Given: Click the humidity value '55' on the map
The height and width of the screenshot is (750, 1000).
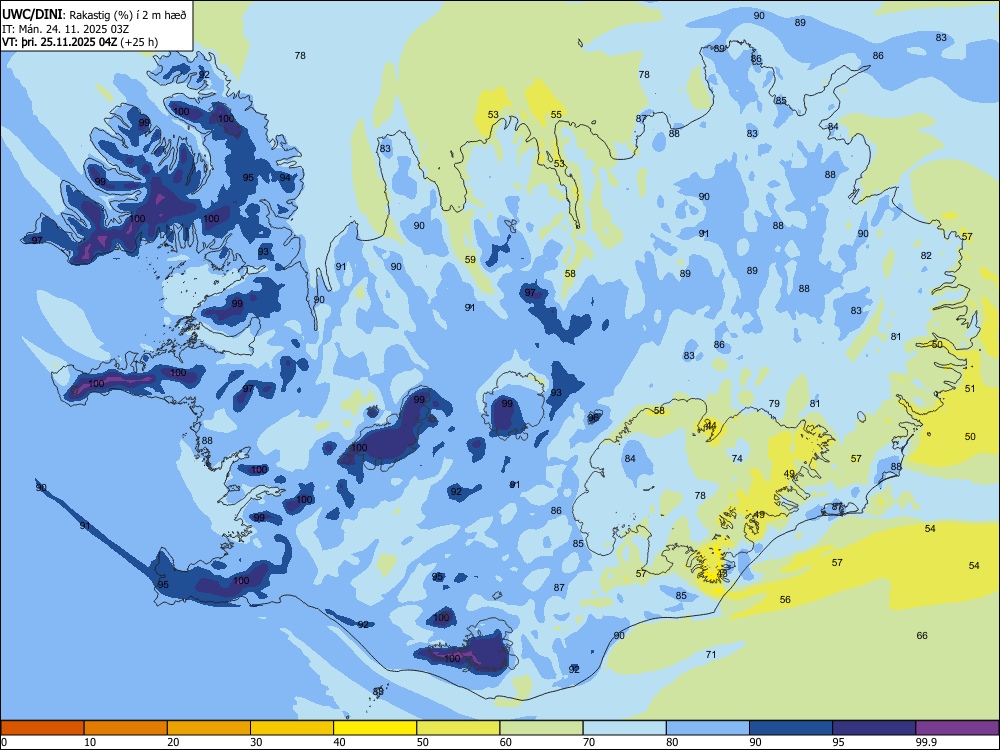Looking at the screenshot, I should (x=556, y=115).
